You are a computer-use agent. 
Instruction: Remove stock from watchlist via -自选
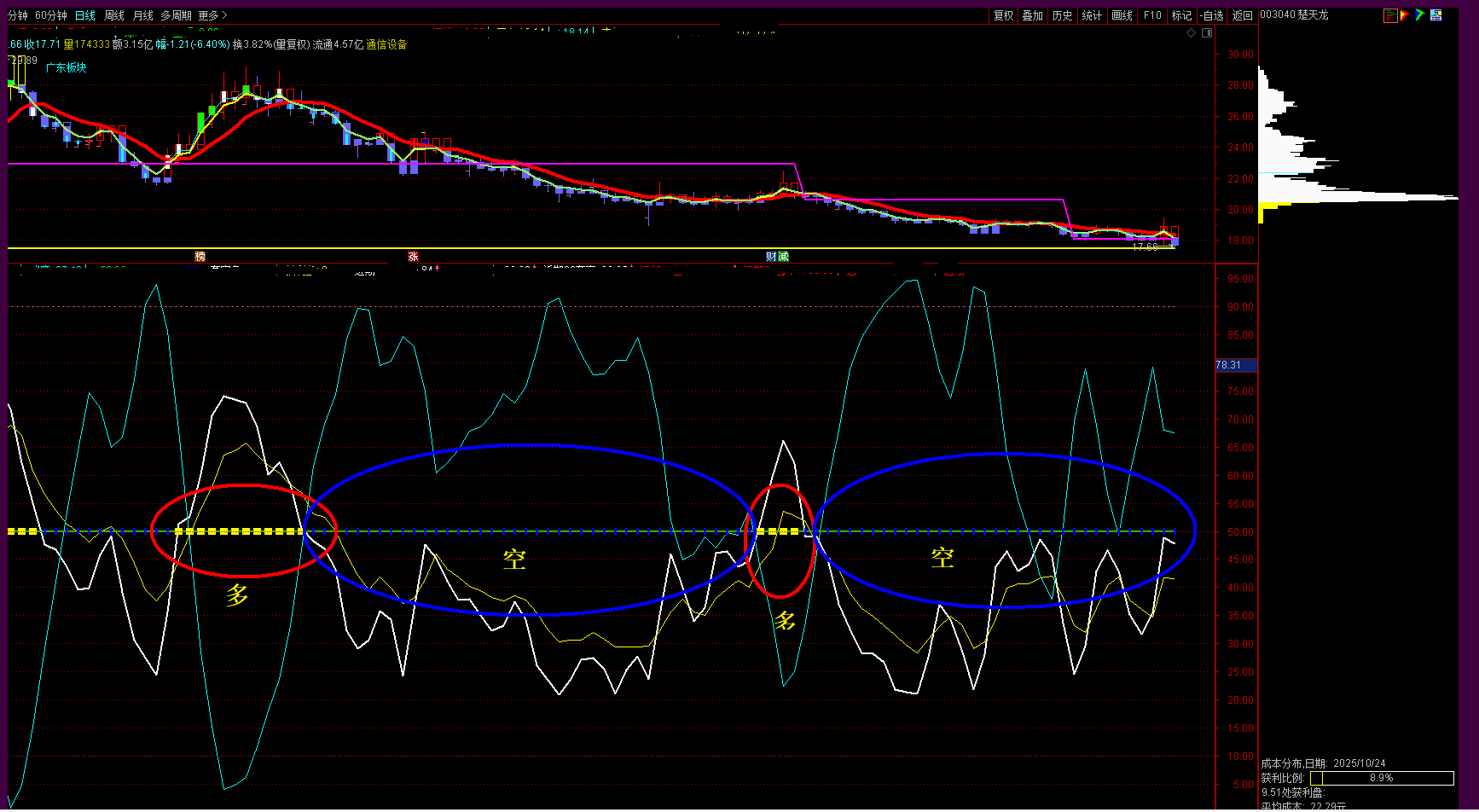(1212, 15)
